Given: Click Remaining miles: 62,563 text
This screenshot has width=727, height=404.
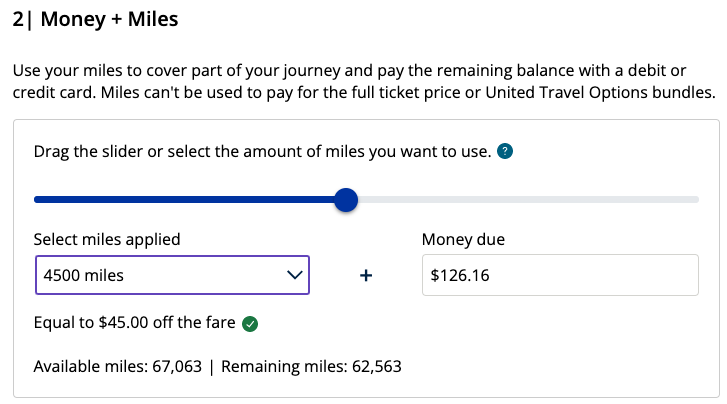Looking at the screenshot, I should (311, 366).
